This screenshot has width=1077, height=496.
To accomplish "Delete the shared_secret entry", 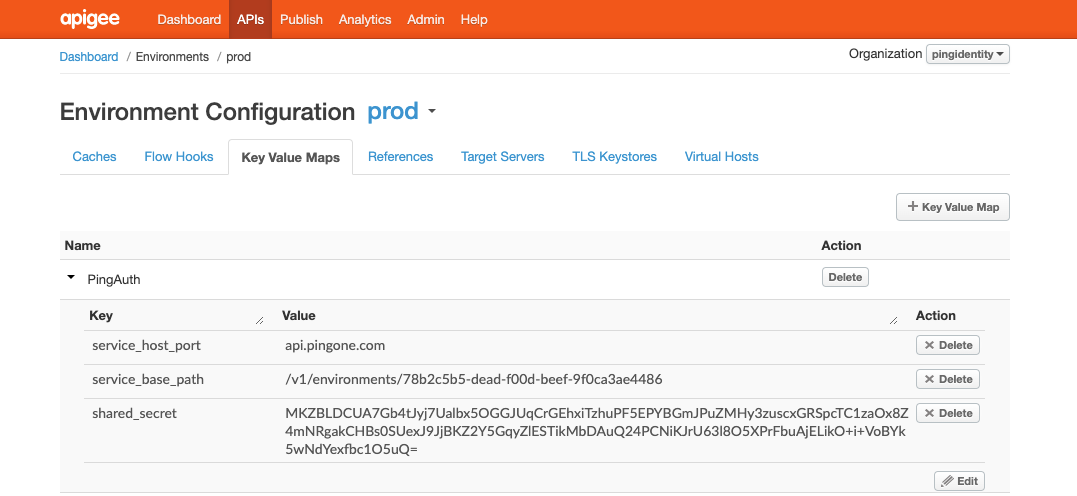I will (948, 413).
